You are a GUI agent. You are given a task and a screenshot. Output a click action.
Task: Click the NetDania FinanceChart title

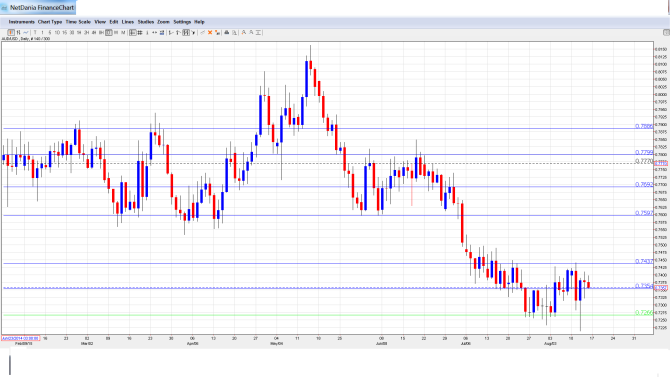(x=42, y=8)
